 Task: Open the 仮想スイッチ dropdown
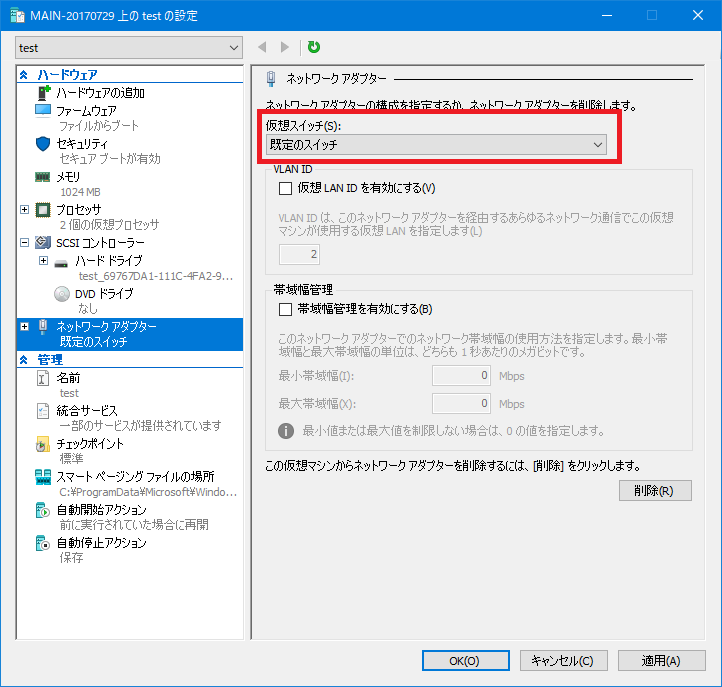click(436, 145)
